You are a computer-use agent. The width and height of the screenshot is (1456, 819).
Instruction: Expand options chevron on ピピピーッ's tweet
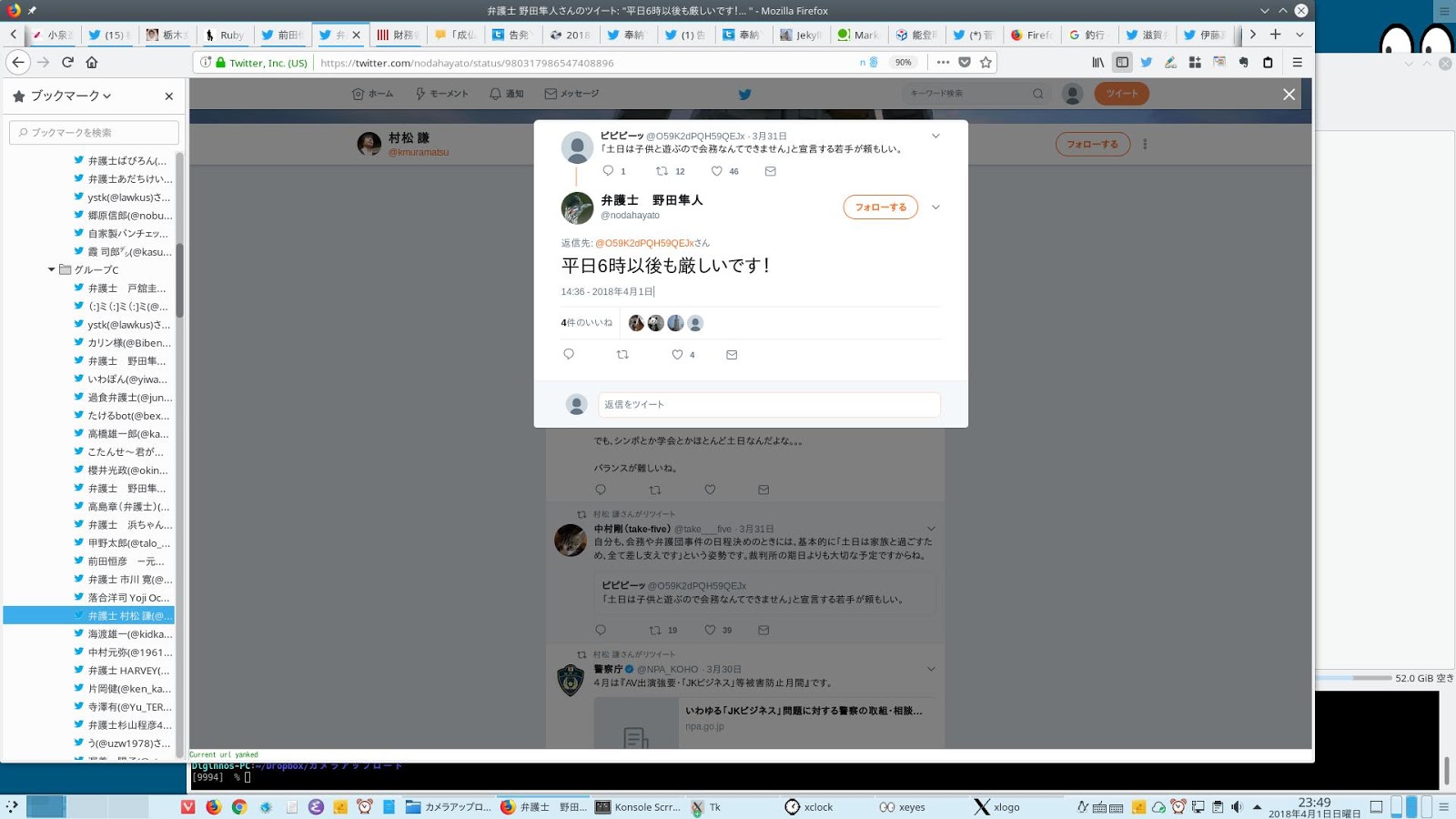935,136
